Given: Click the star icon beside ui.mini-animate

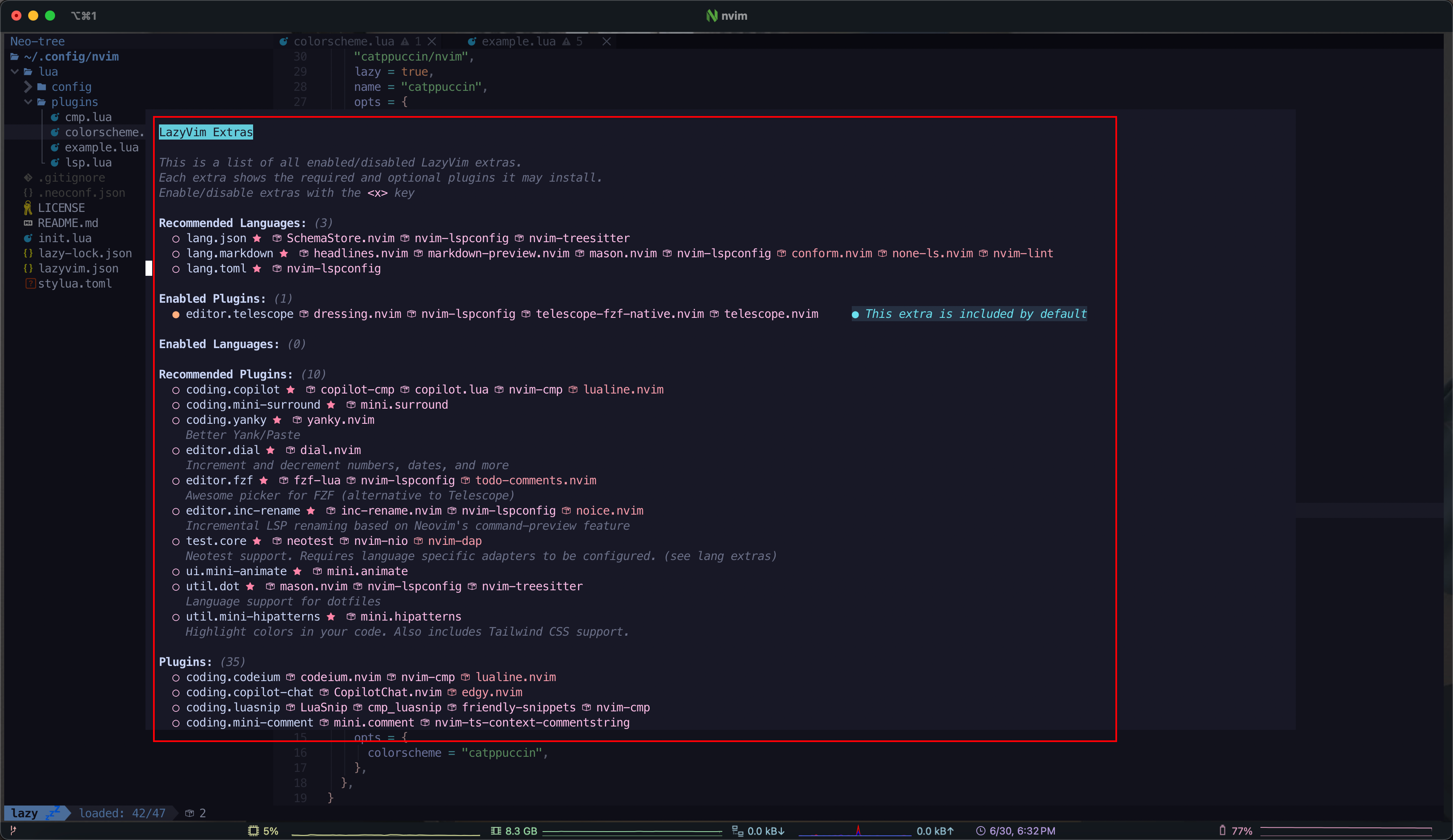Looking at the screenshot, I should [298, 571].
